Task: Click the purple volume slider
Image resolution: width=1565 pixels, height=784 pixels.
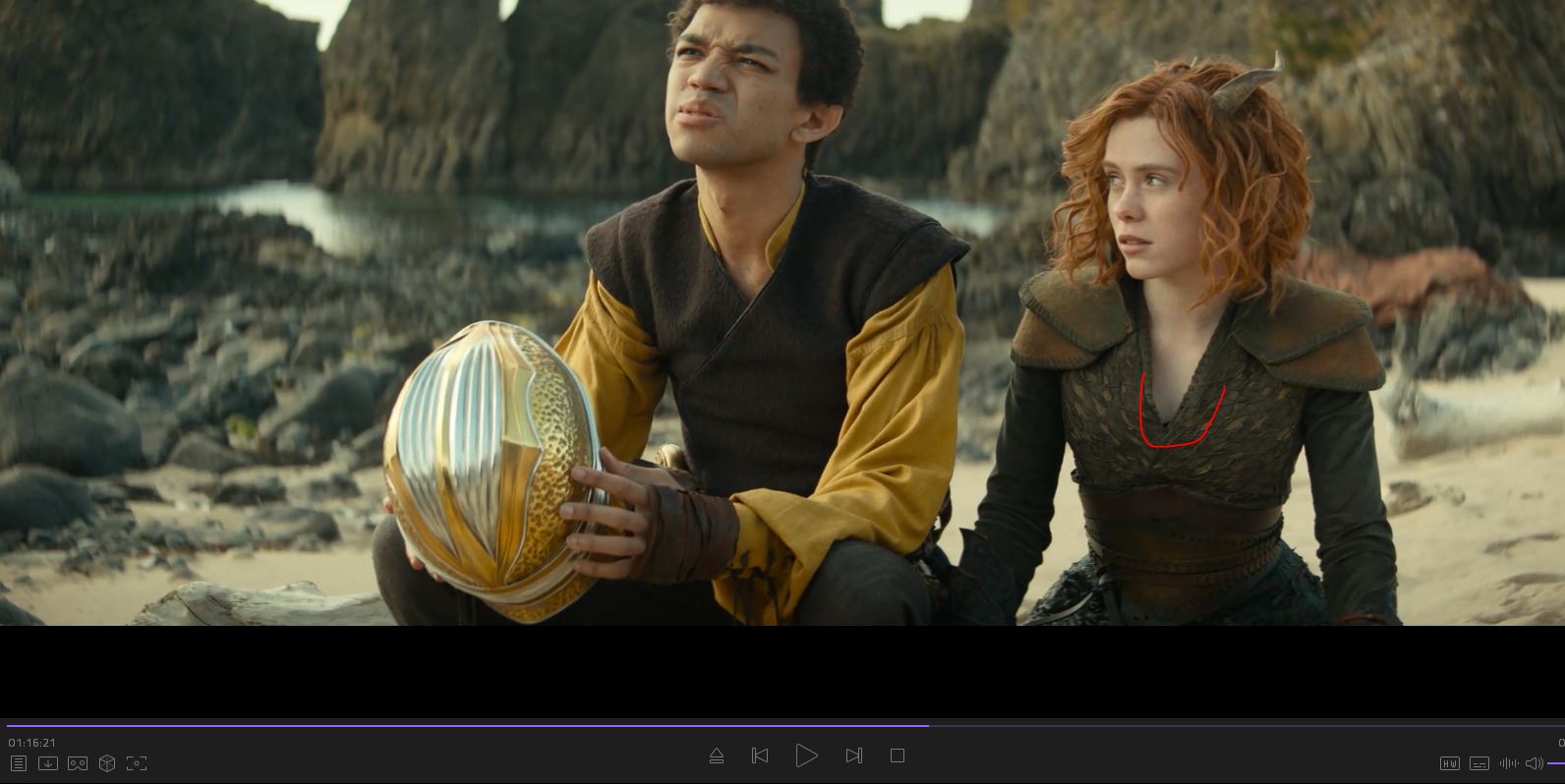Action: pos(1555,763)
